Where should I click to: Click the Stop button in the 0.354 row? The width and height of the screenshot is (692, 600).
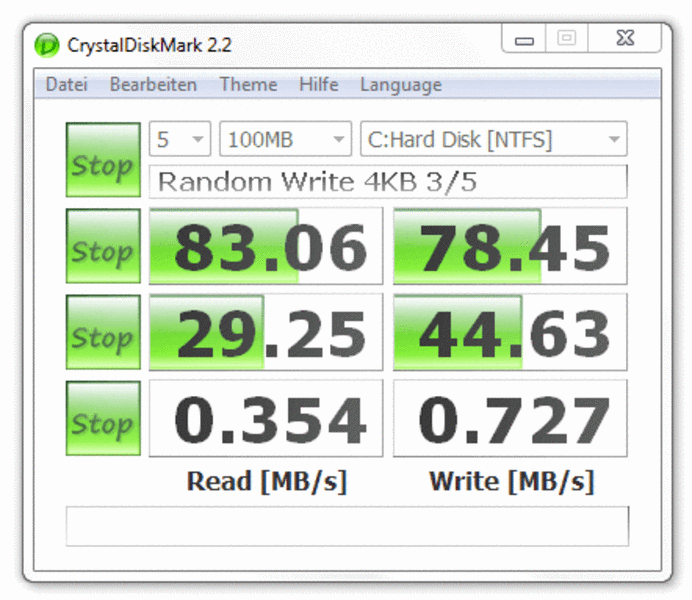103,418
